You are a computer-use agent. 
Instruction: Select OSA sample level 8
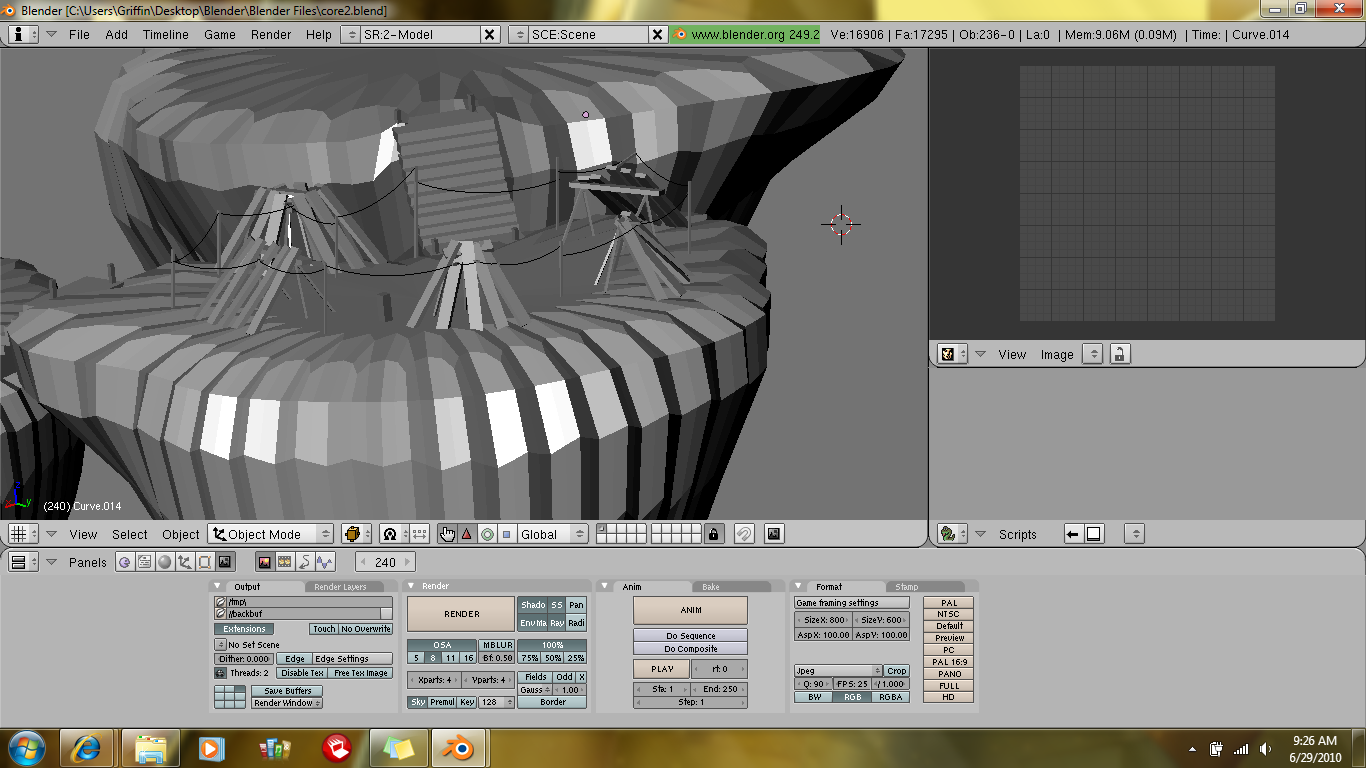pos(434,658)
